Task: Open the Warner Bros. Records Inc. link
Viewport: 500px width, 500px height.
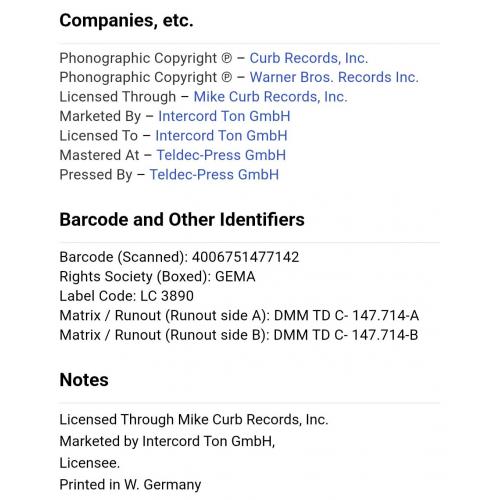Action: pyautogui.click(x=334, y=77)
